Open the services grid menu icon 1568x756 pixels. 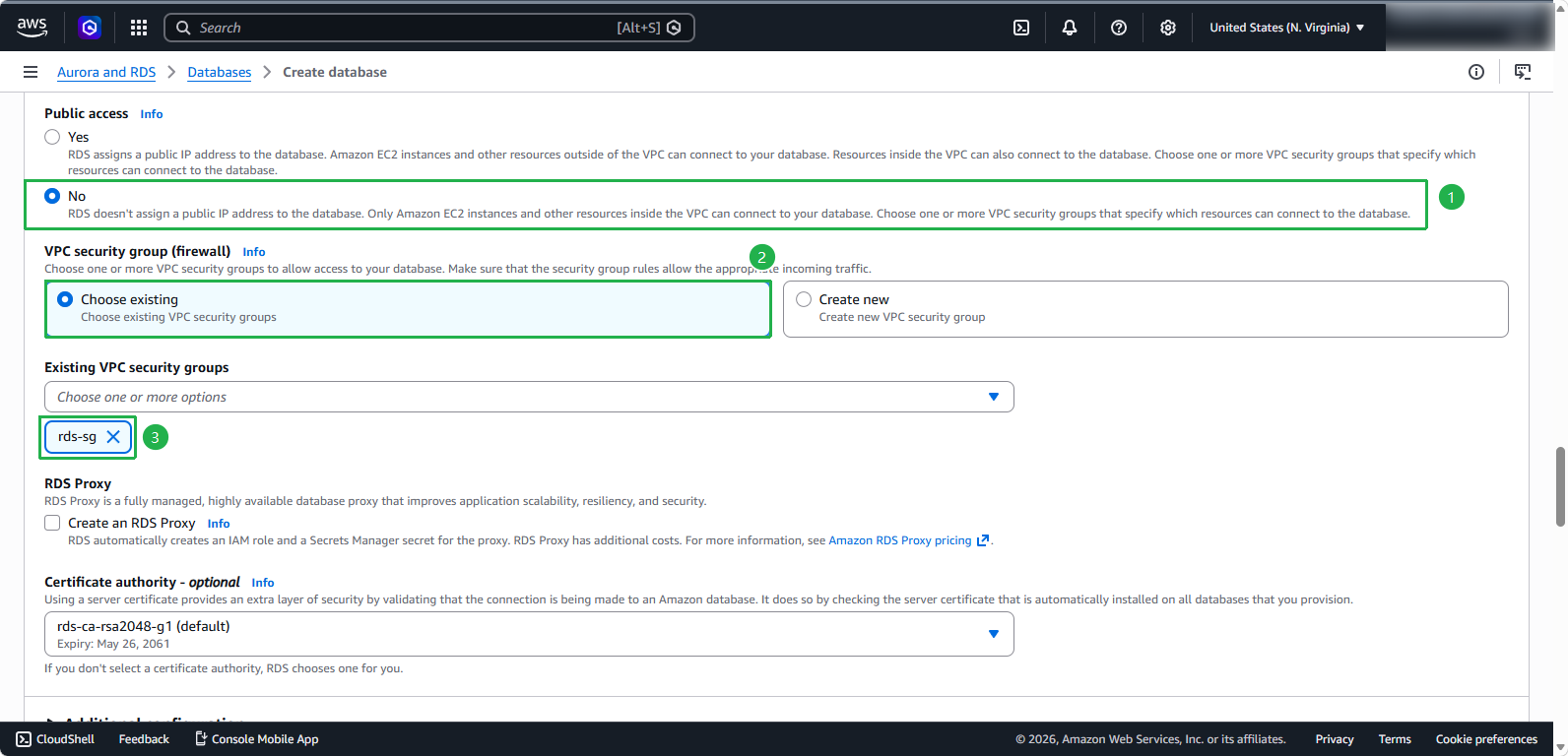139,28
